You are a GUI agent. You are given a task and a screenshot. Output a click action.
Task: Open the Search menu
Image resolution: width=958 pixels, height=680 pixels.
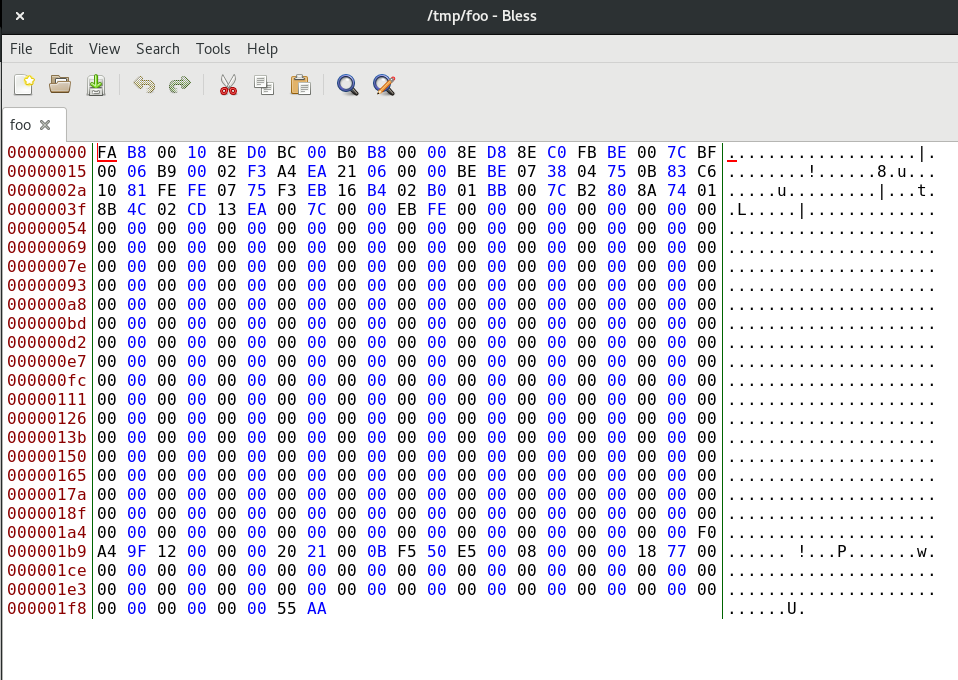point(158,49)
